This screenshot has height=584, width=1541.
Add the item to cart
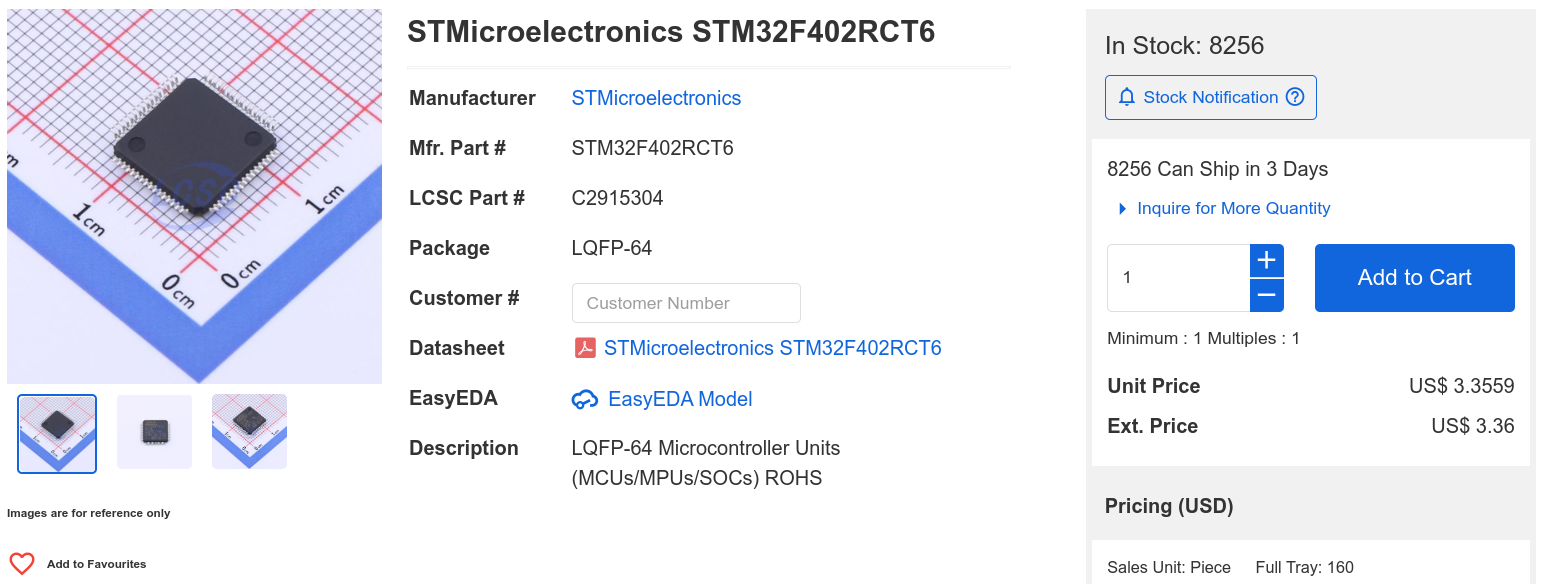[x=1414, y=278]
